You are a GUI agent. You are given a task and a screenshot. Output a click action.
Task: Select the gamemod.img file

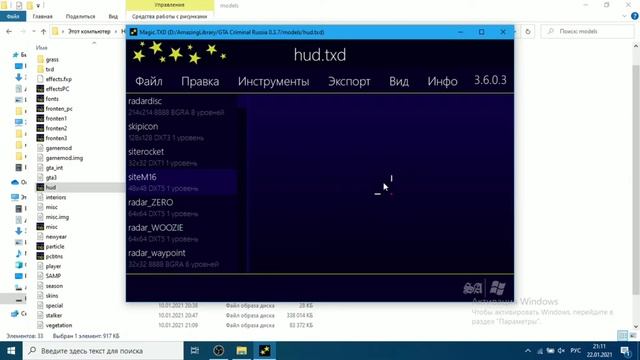[64, 158]
